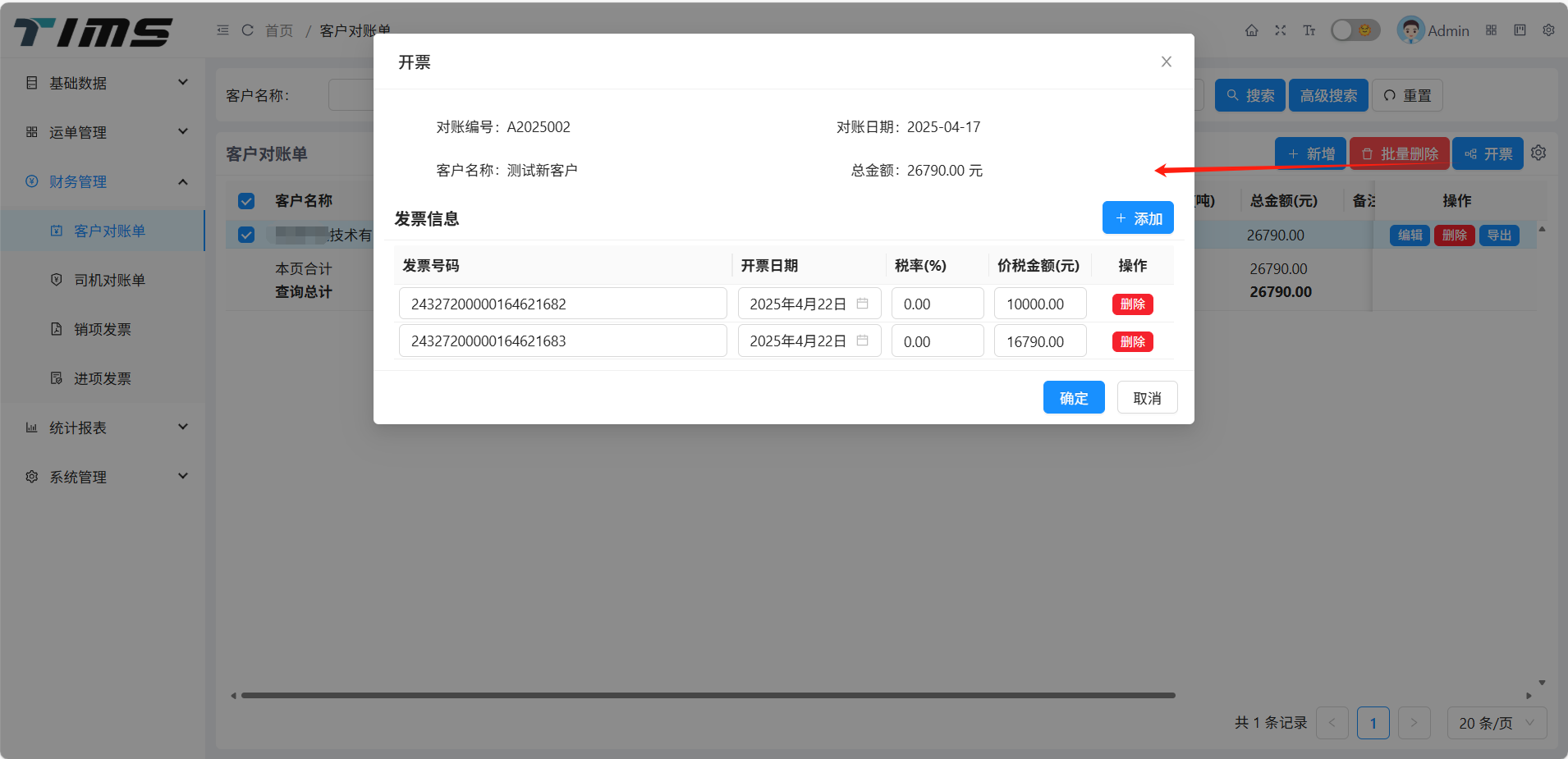This screenshot has width=1568, height=759.
Task: Toggle the dark mode theme switch
Action: click(1355, 30)
